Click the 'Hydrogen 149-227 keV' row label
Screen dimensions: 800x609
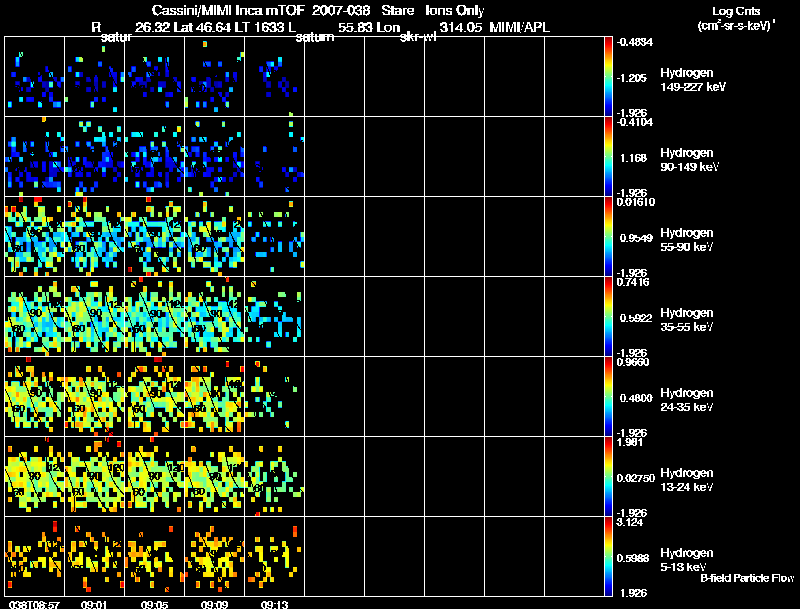point(693,80)
